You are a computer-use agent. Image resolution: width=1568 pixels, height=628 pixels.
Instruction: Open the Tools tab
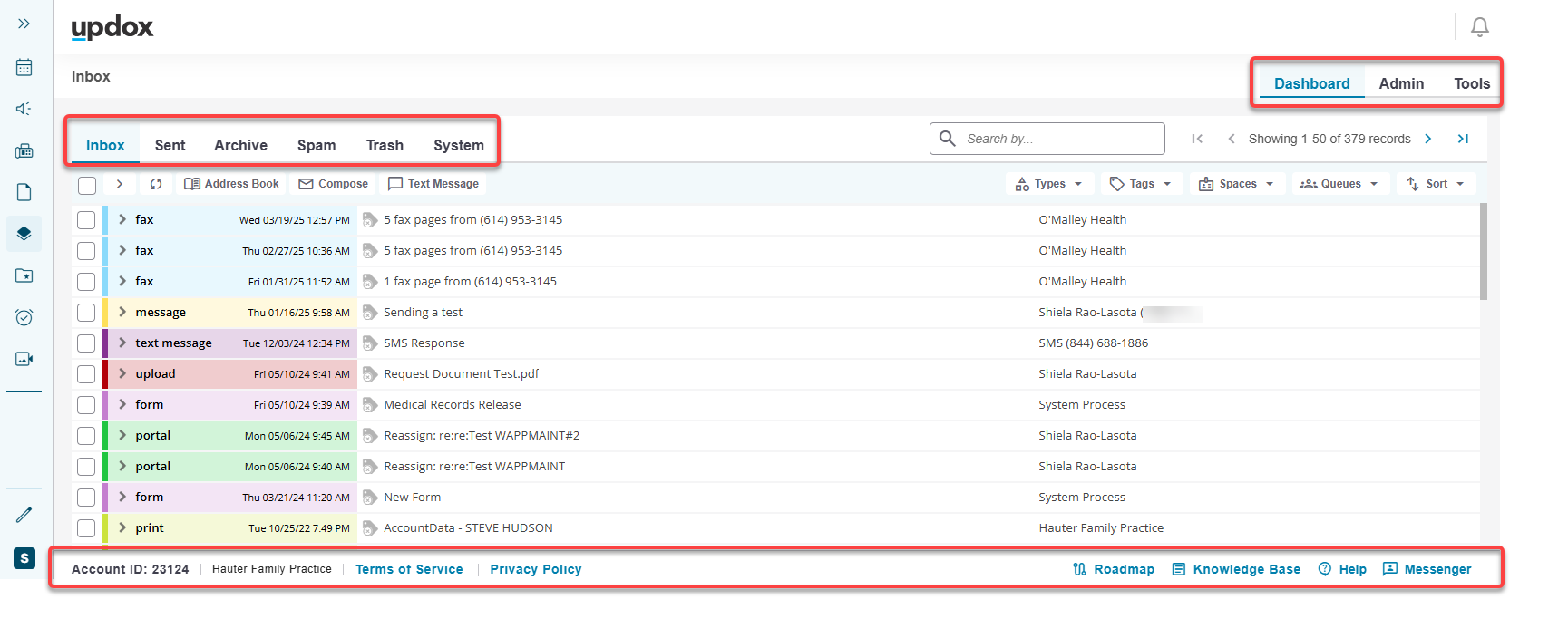pyautogui.click(x=1472, y=83)
